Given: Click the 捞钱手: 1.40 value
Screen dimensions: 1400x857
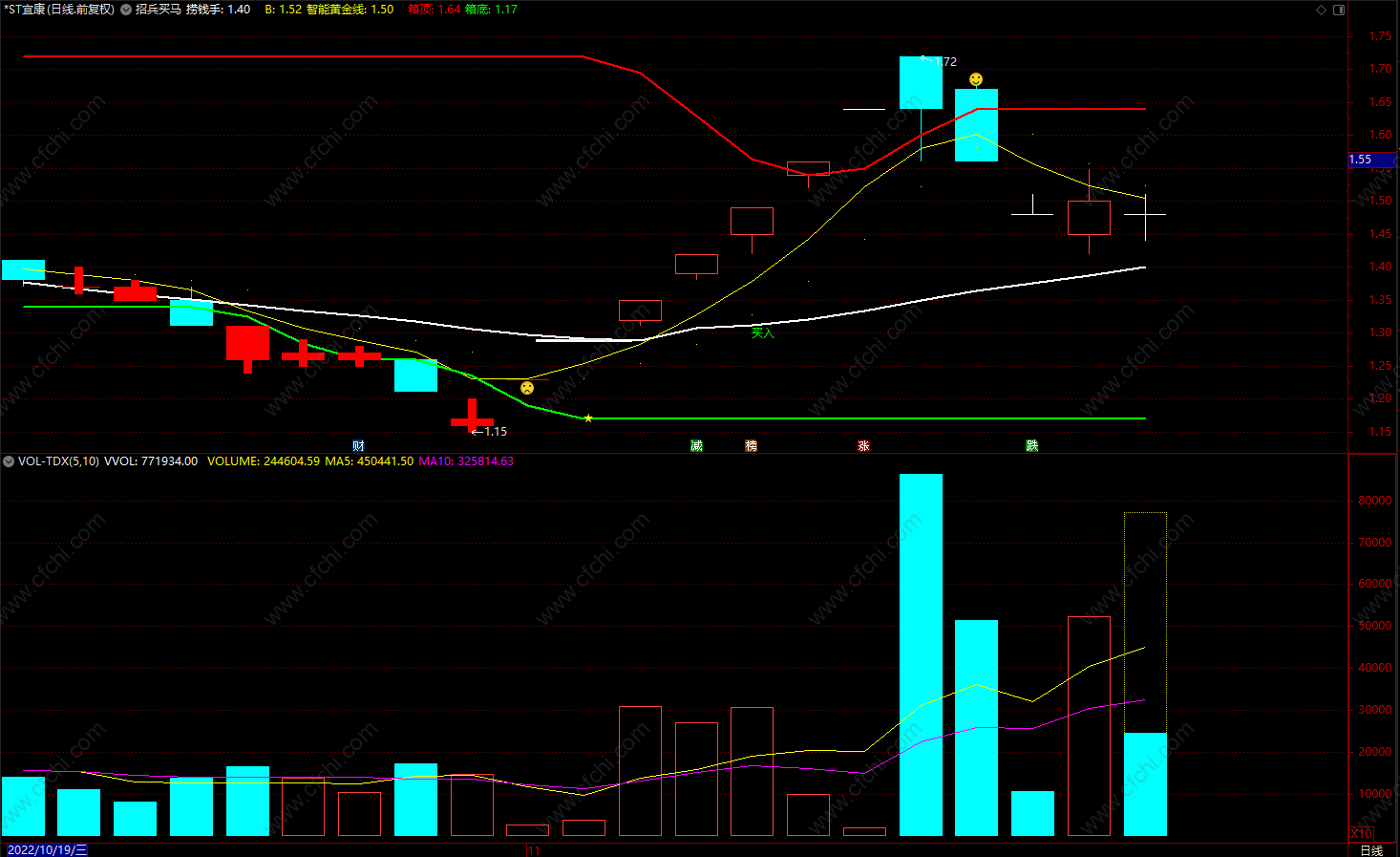Looking at the screenshot, I should (x=218, y=10).
